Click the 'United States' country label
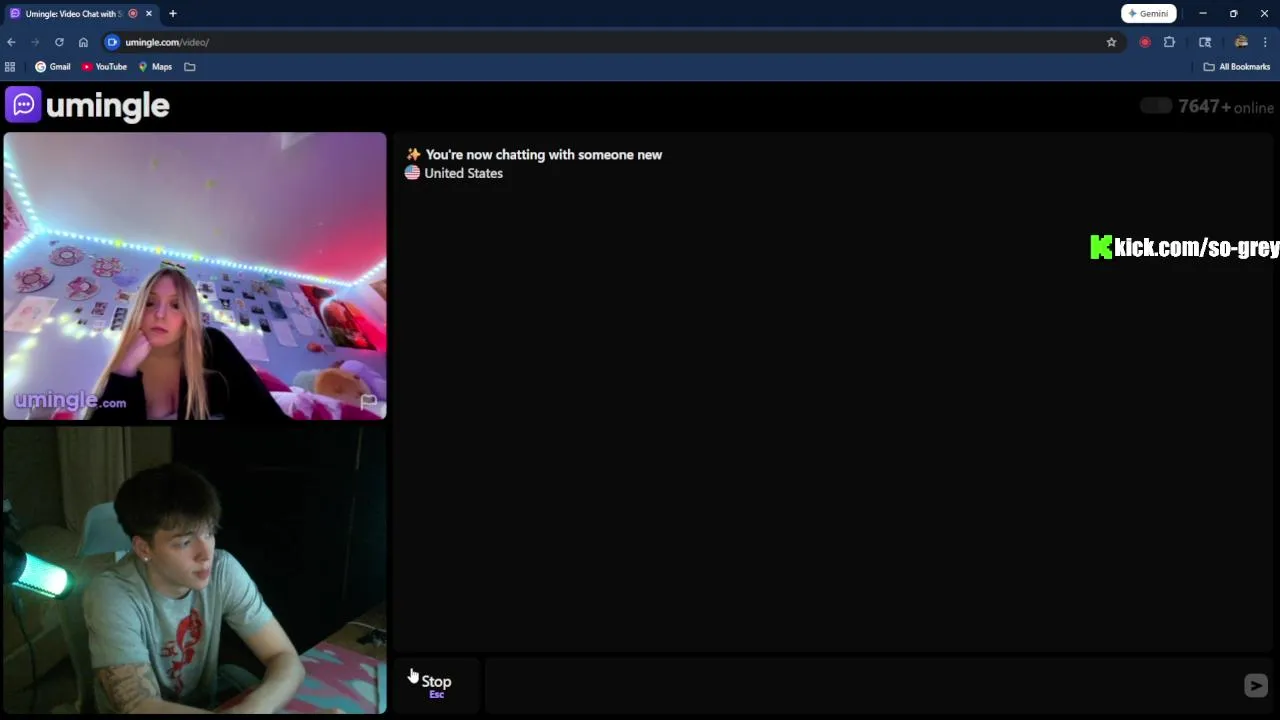The image size is (1280, 720). click(x=463, y=173)
